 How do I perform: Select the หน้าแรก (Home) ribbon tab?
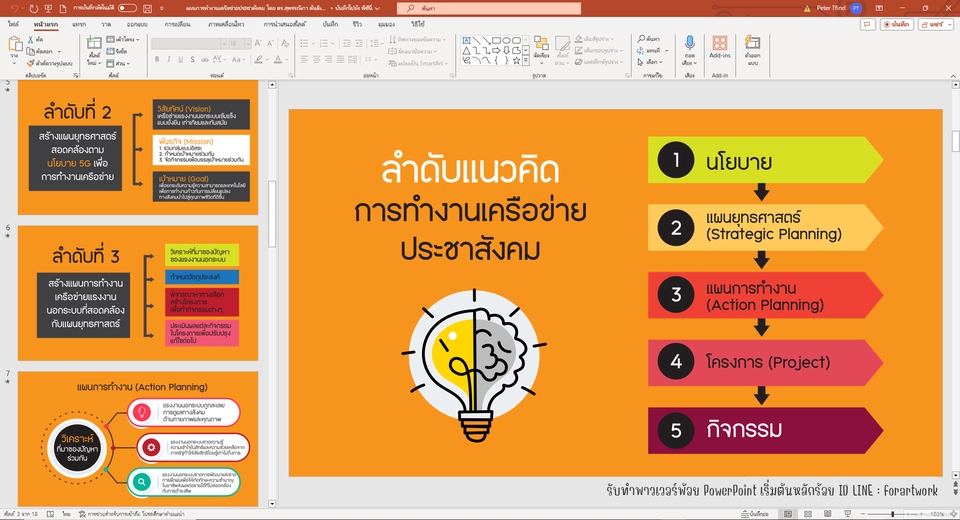tap(46, 24)
